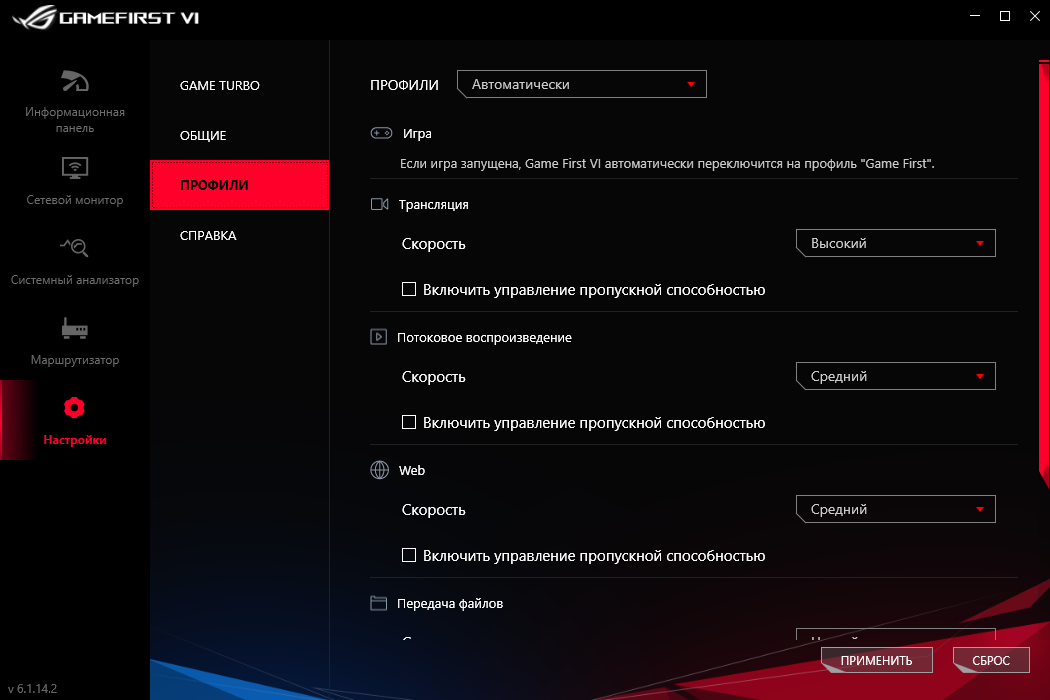This screenshot has height=700, width=1050.
Task: Click the СБРОС button
Action: (990, 660)
